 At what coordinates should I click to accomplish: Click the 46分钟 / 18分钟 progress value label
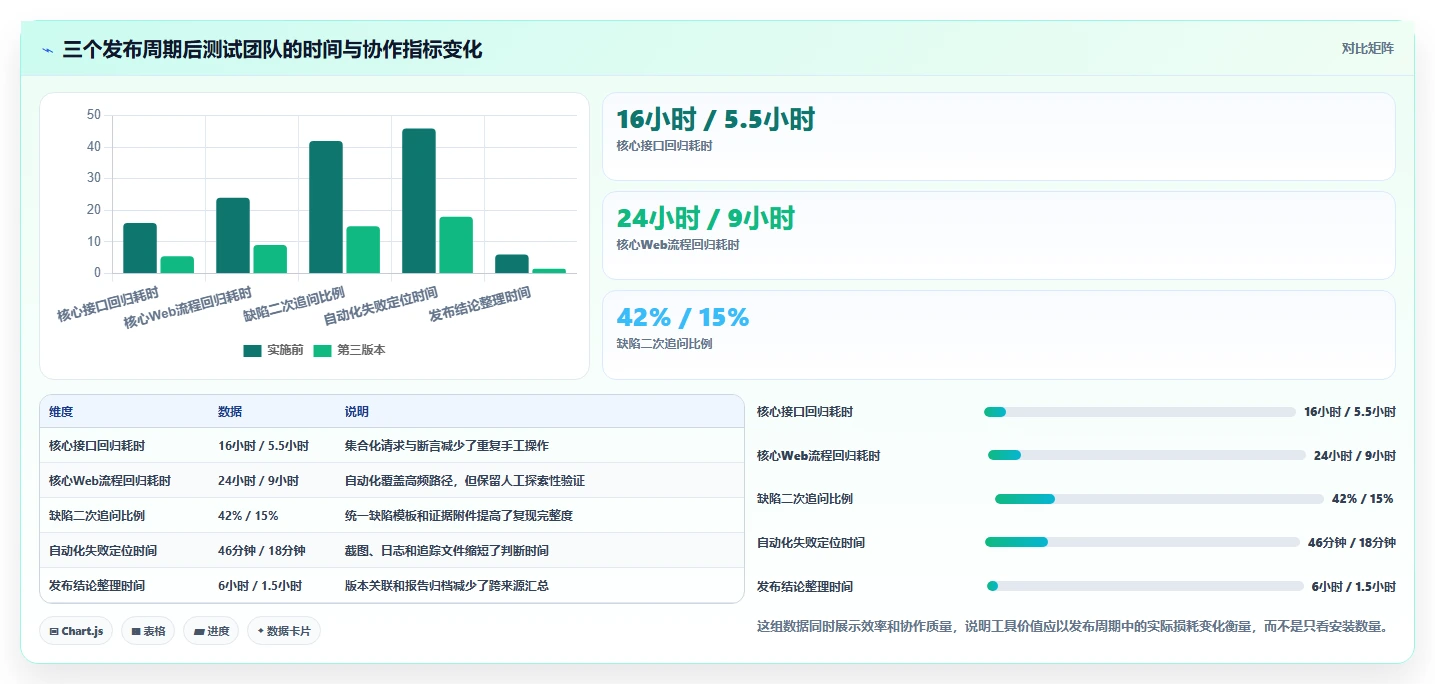pyautogui.click(x=1352, y=543)
